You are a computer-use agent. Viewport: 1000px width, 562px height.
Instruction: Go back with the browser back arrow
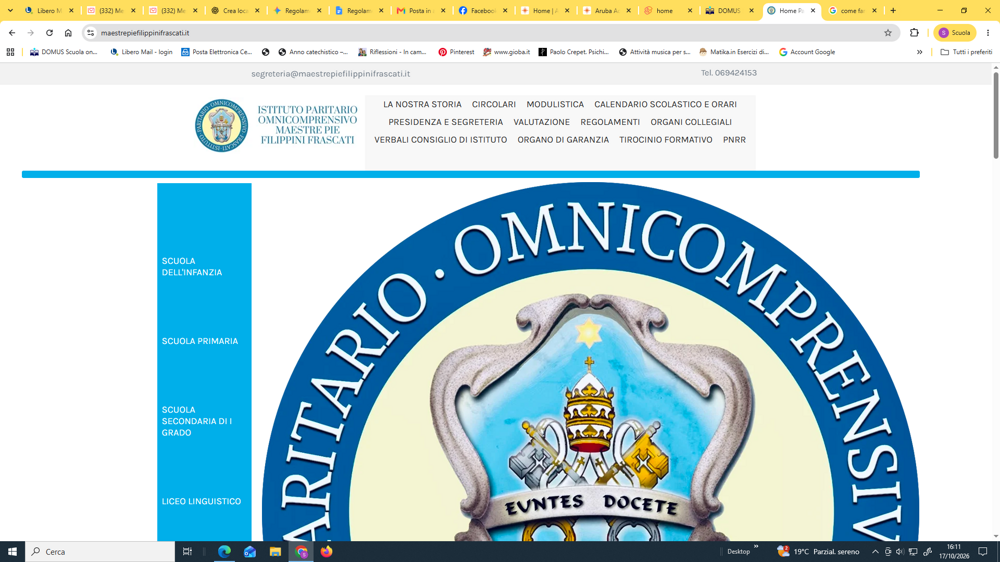[x=12, y=33]
